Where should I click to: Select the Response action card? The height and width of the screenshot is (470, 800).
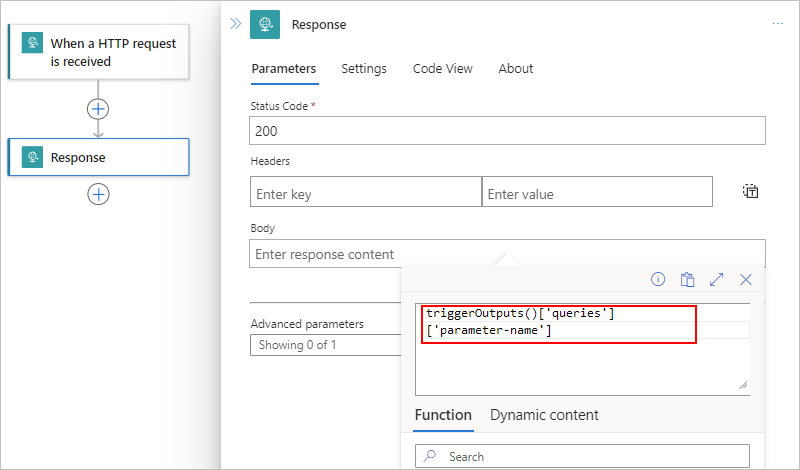pos(98,157)
